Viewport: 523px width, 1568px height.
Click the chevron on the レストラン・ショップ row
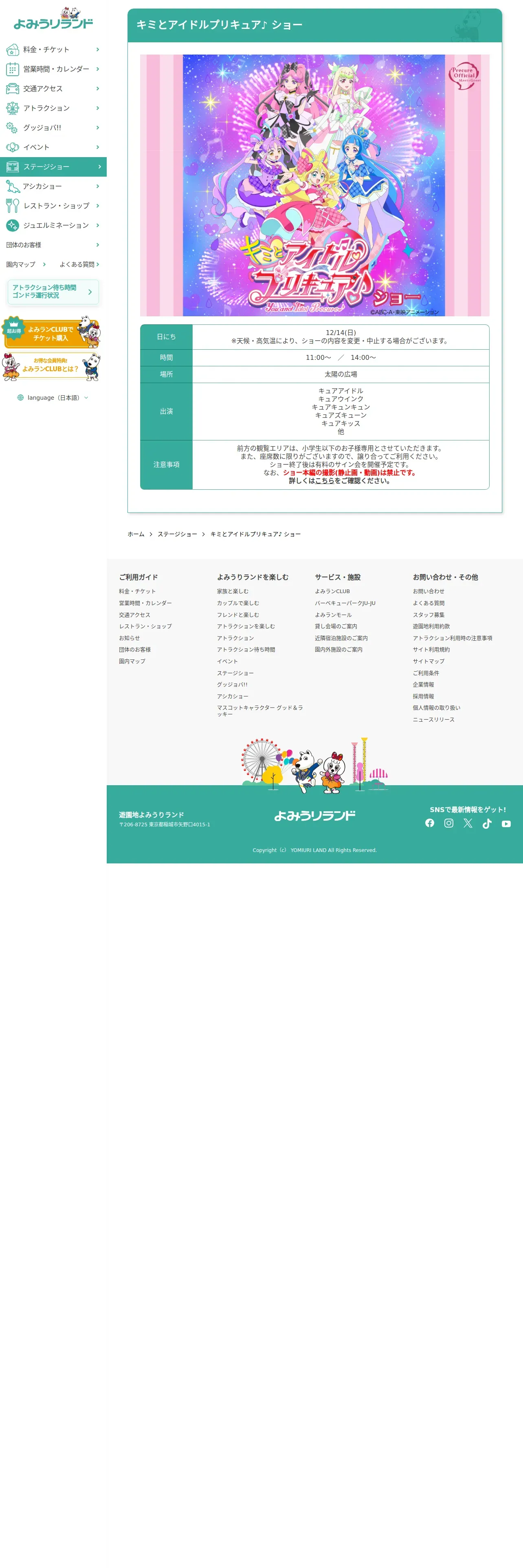pyautogui.click(x=97, y=206)
